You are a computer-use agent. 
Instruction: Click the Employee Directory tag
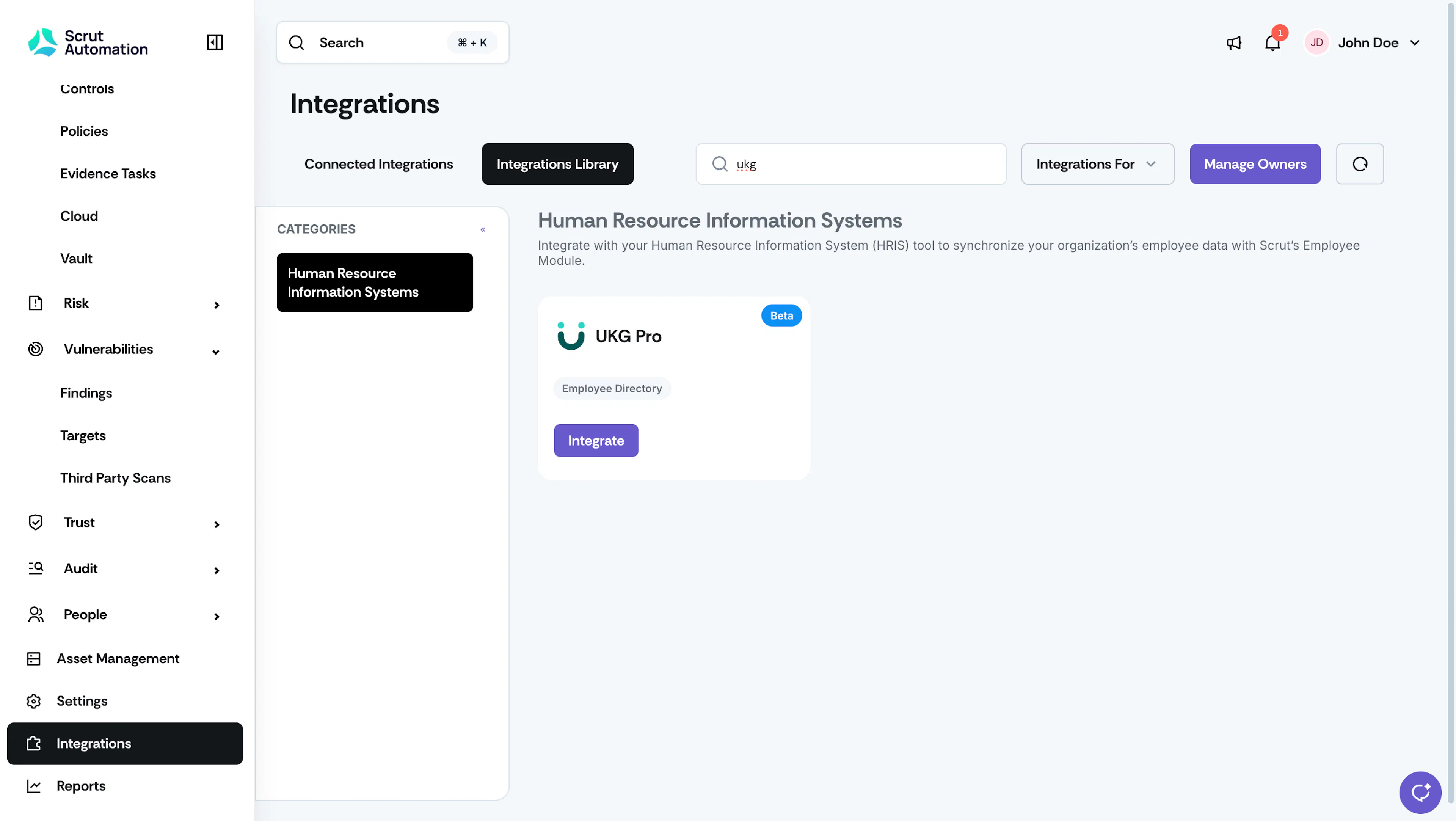pyautogui.click(x=612, y=388)
